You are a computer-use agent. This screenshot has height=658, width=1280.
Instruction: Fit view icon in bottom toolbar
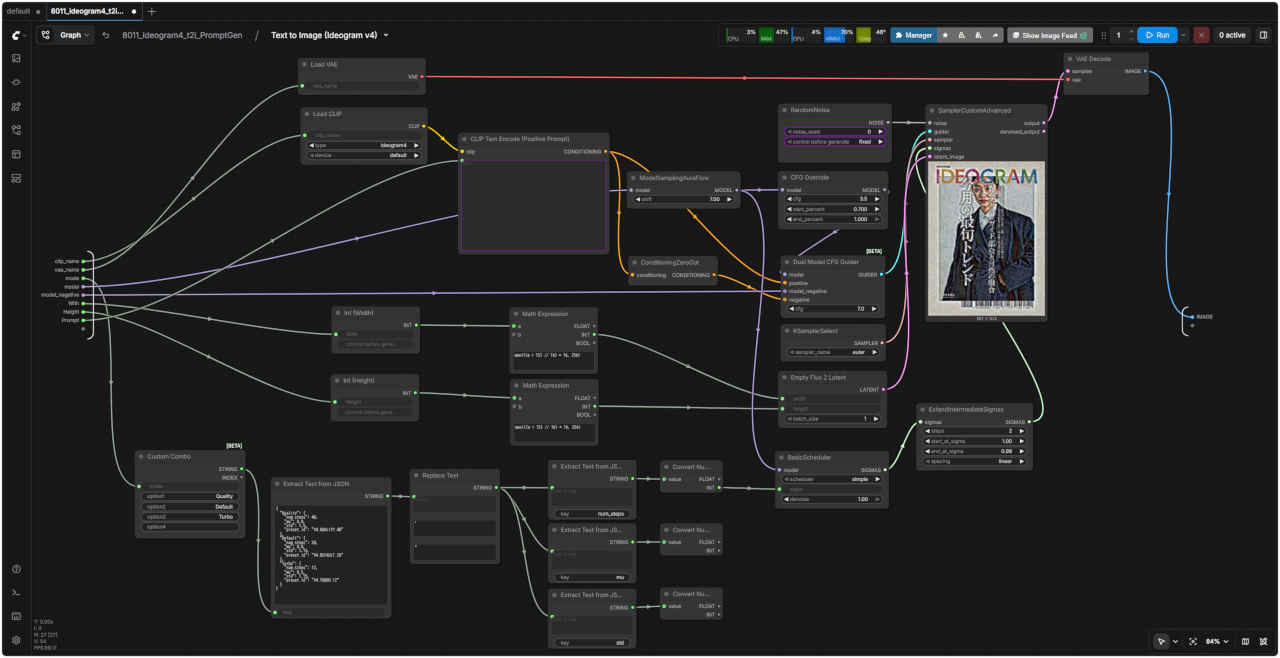pos(1192,641)
